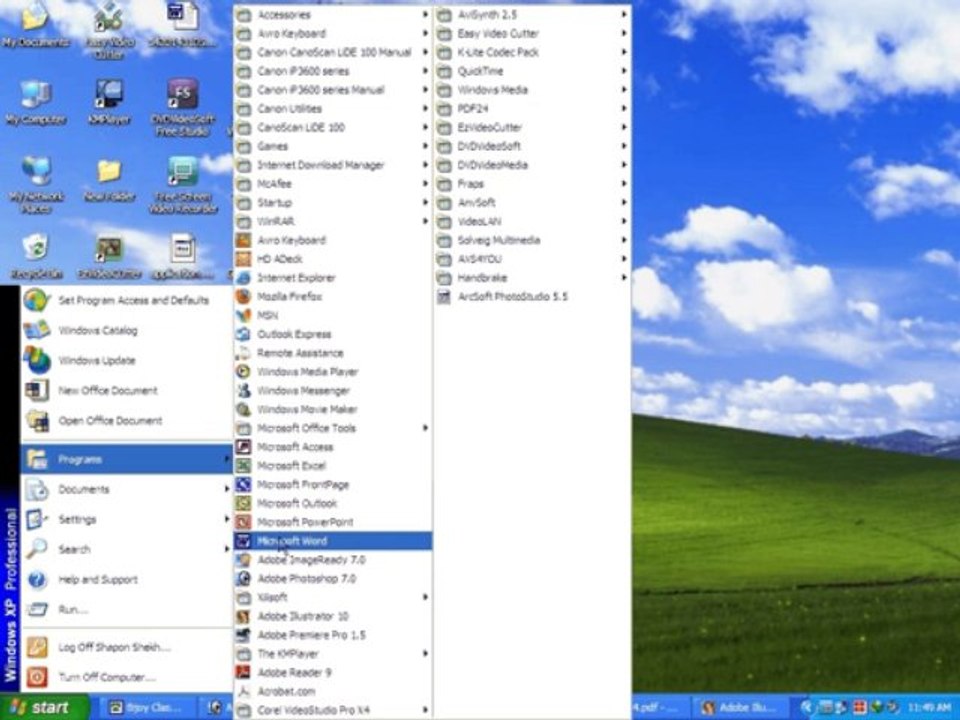Image resolution: width=960 pixels, height=720 pixels.
Task: Open Windows Catalog
Action: pos(126,330)
